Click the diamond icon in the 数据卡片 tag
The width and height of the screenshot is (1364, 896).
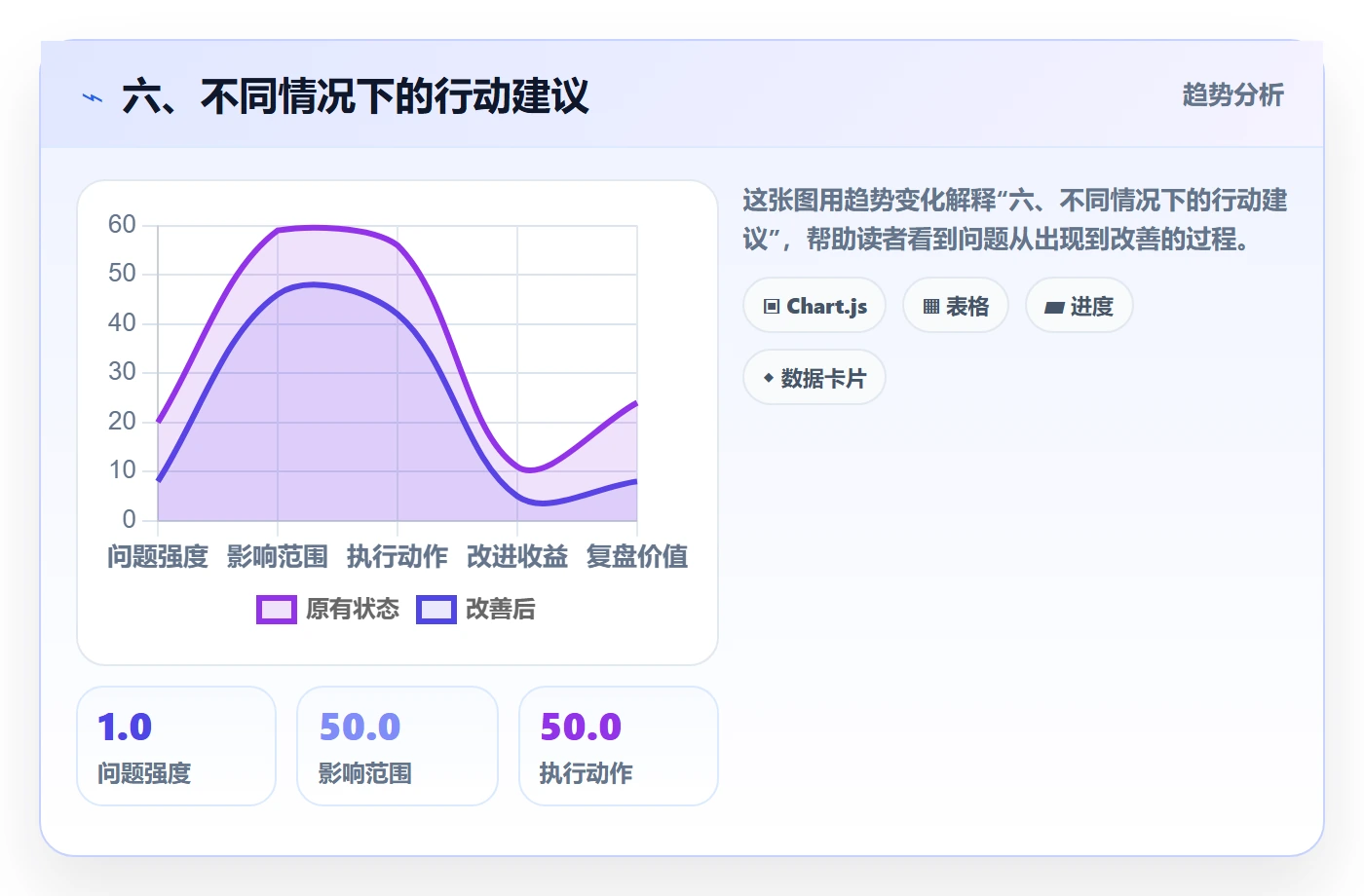tap(769, 378)
